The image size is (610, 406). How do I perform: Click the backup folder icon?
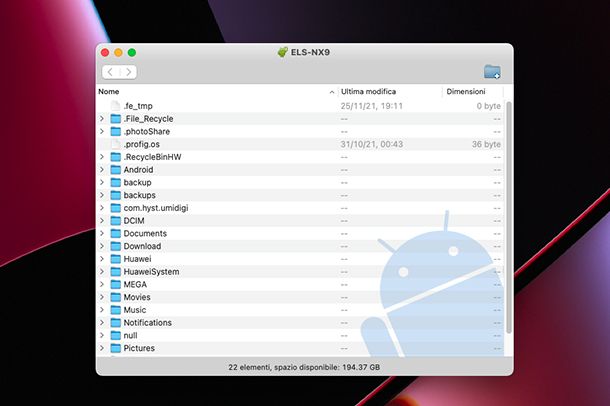point(116,182)
